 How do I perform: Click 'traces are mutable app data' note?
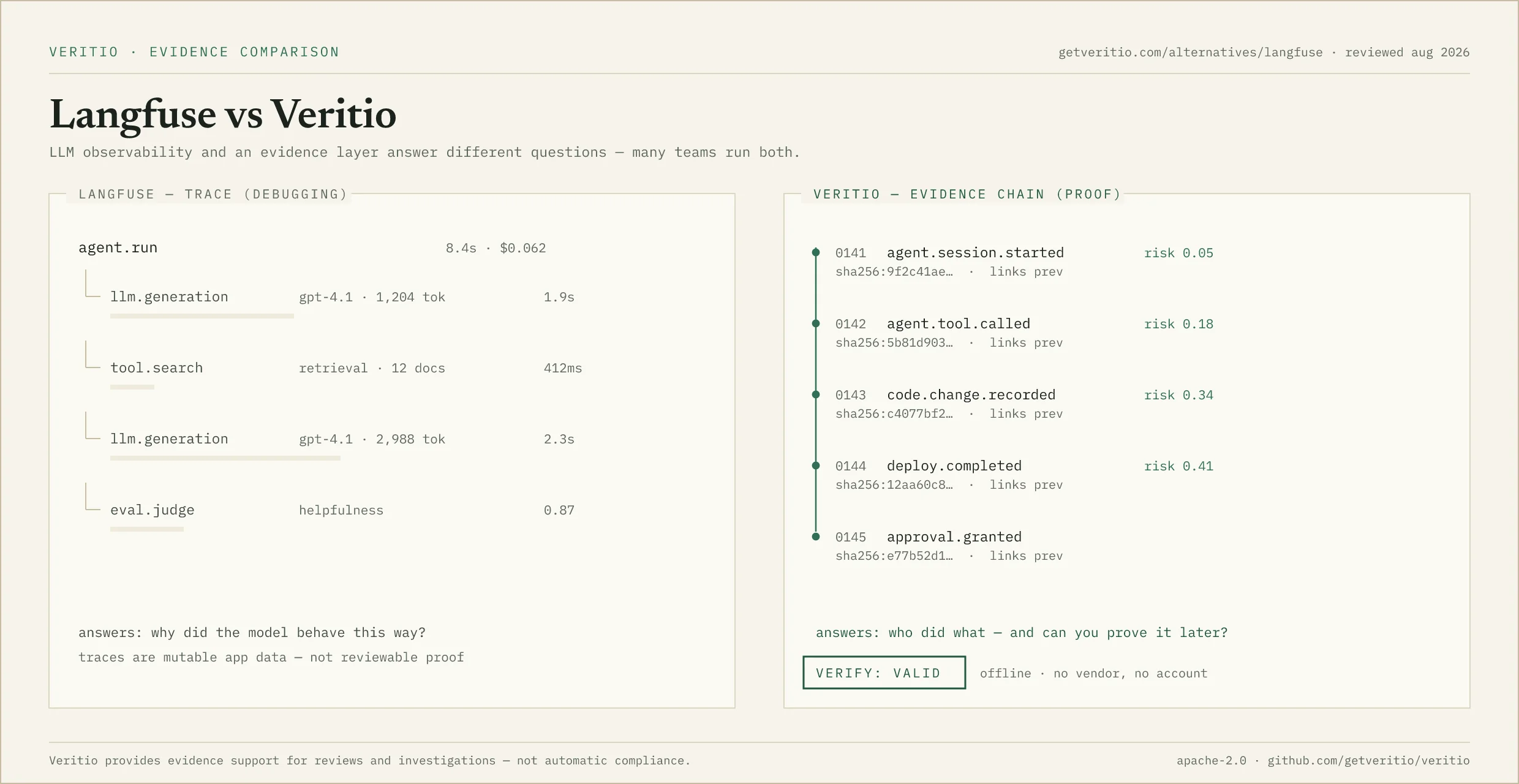point(271,657)
